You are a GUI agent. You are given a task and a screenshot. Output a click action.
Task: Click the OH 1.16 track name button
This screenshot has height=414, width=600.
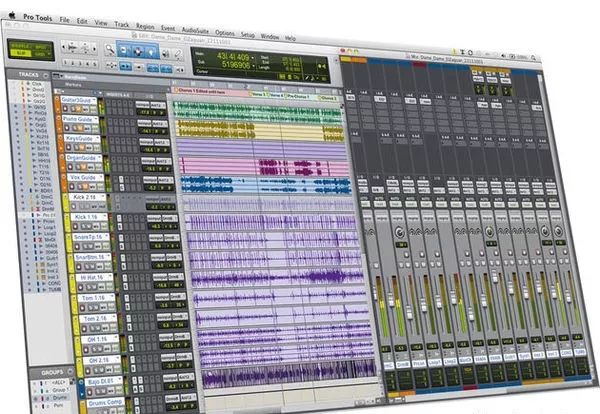(98, 339)
